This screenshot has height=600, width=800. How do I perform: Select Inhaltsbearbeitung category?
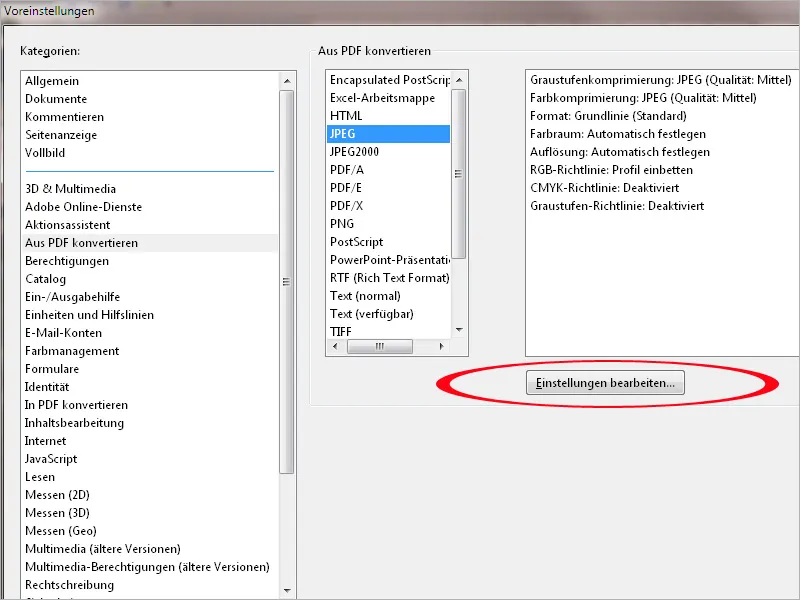(74, 422)
